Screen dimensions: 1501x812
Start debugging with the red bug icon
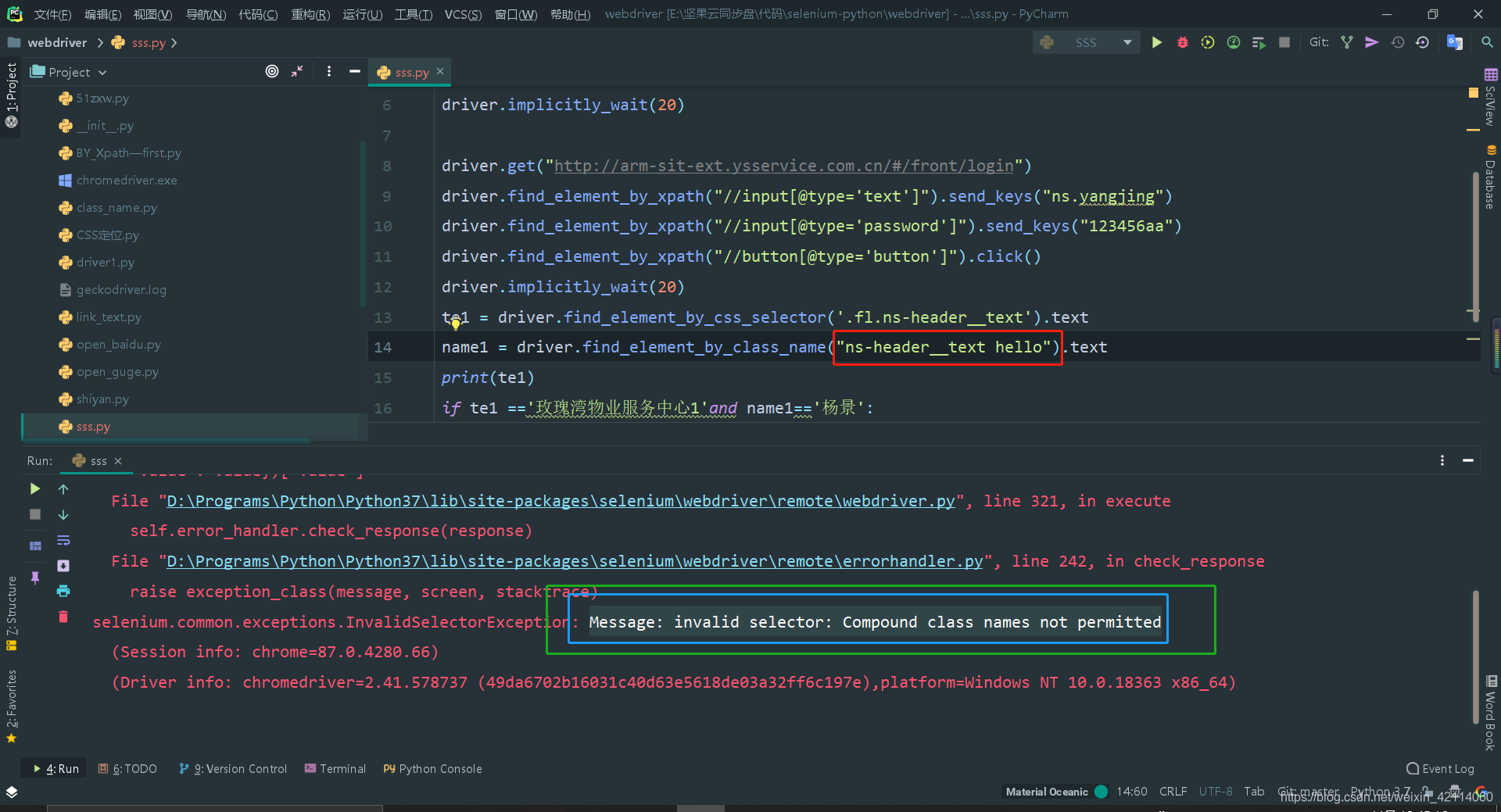[1182, 42]
